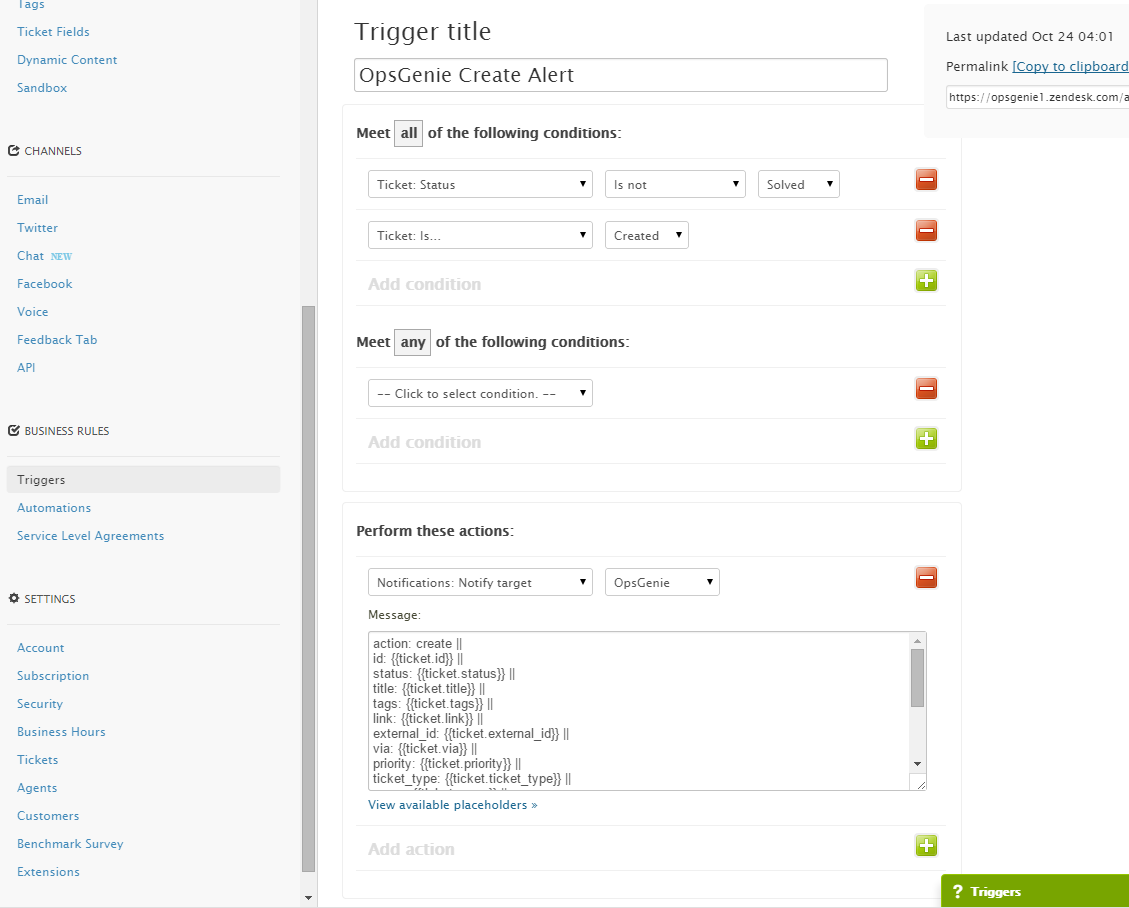Toggle the "any" conditions matcher
1129x908 pixels.
pyautogui.click(x=412, y=342)
